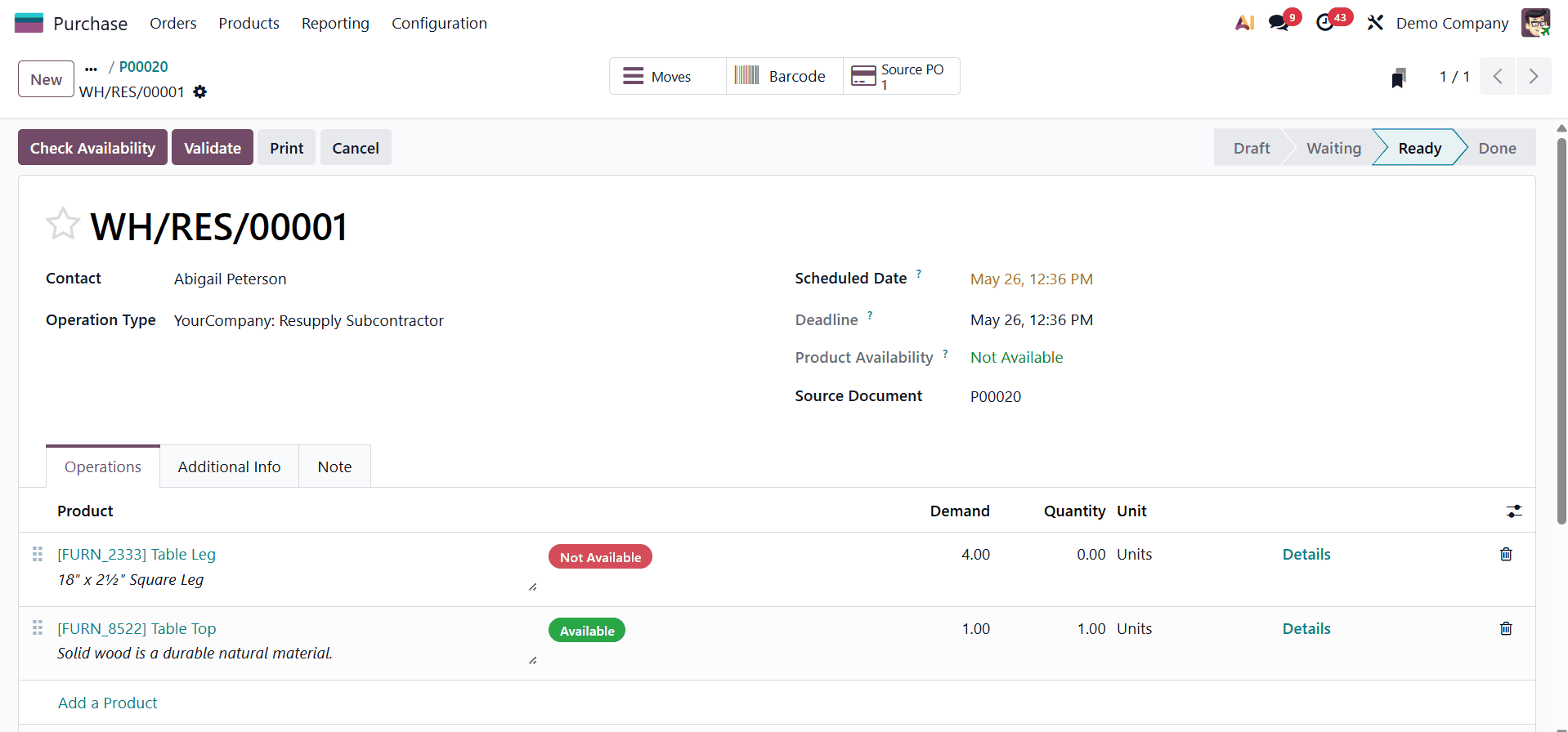Click the Validate button
1568x732 pixels.
click(x=213, y=147)
